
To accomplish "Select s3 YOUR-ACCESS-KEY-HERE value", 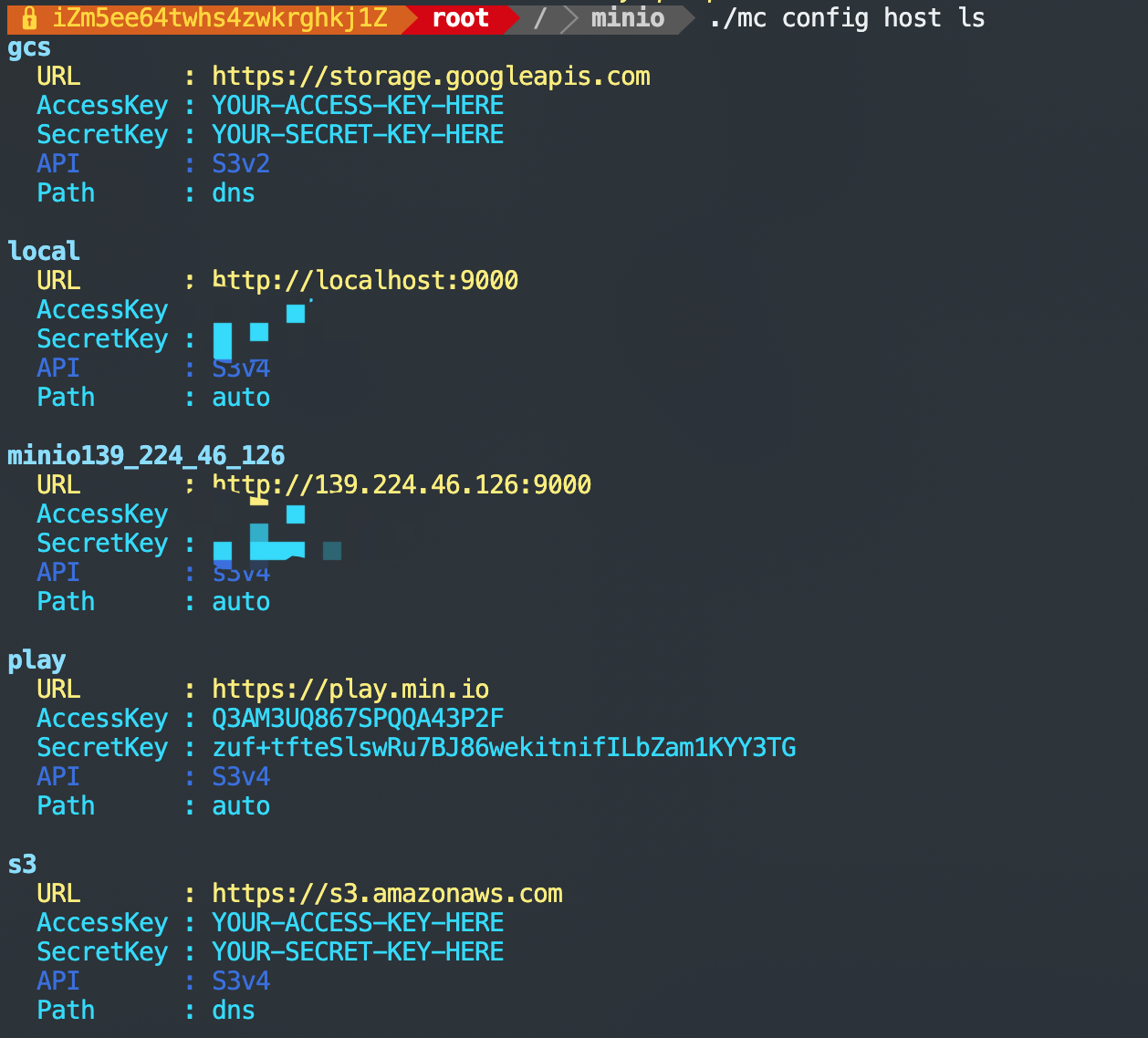I will click(x=358, y=922).
